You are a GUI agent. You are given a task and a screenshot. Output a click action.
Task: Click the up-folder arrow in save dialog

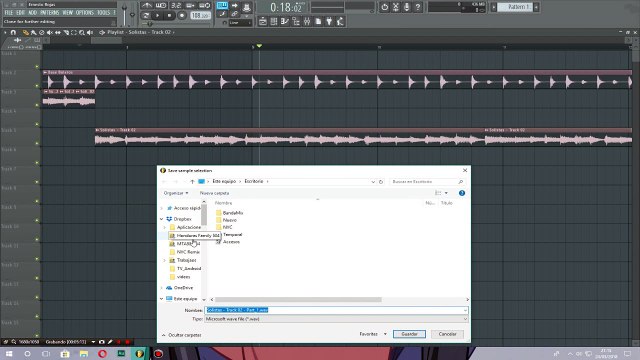click(192, 182)
